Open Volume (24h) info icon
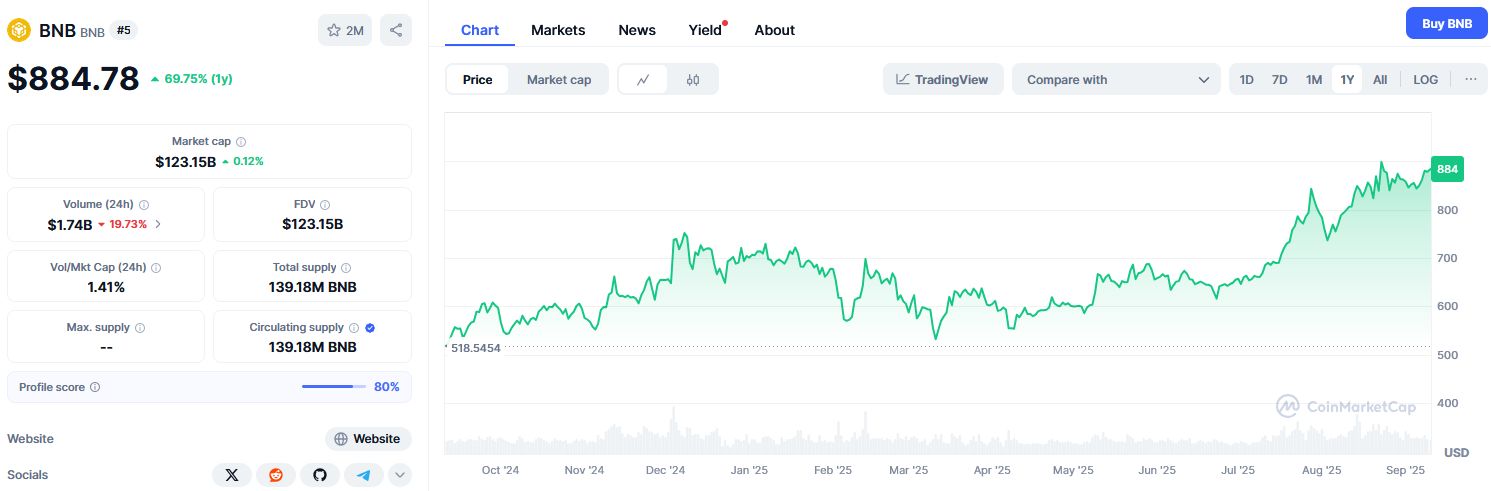 144,204
